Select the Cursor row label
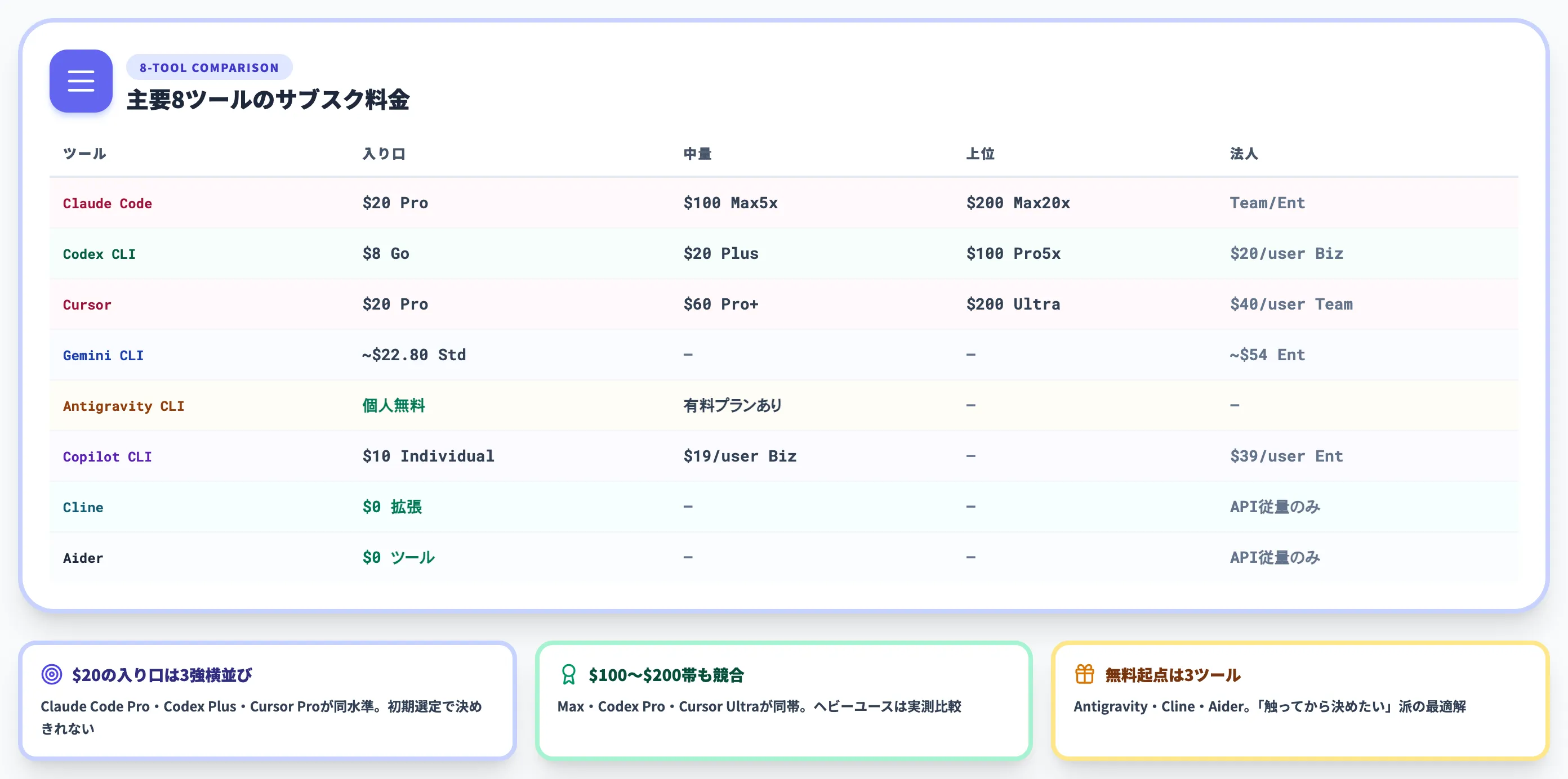This screenshot has height=779, width=1568. click(87, 305)
